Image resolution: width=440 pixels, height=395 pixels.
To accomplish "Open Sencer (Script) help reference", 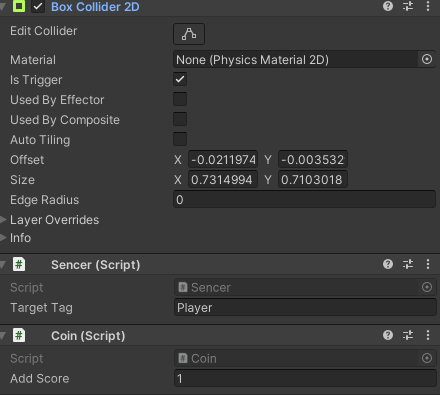I will tap(388, 264).
